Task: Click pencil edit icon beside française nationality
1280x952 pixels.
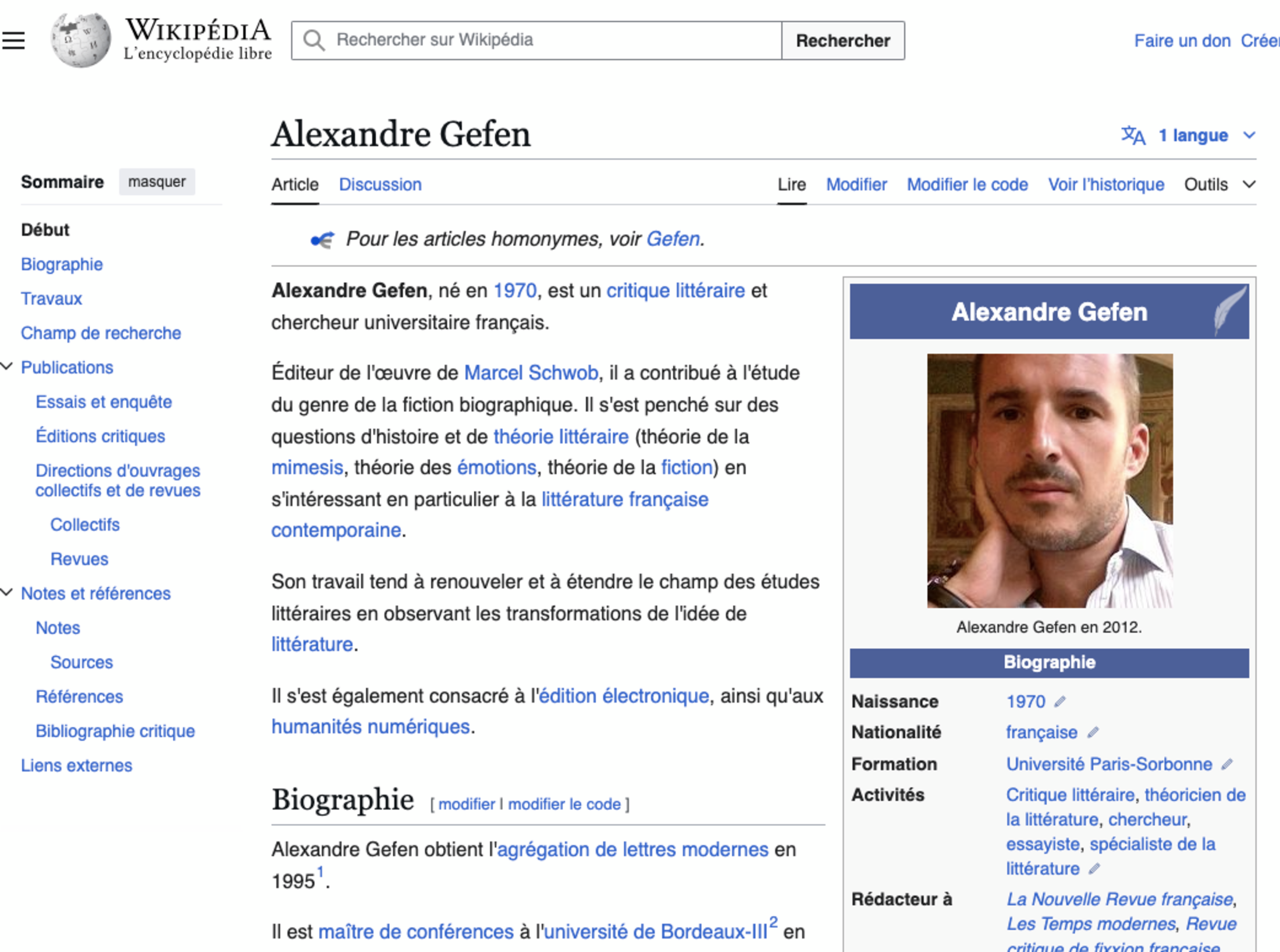Action: pyautogui.click(x=1093, y=732)
